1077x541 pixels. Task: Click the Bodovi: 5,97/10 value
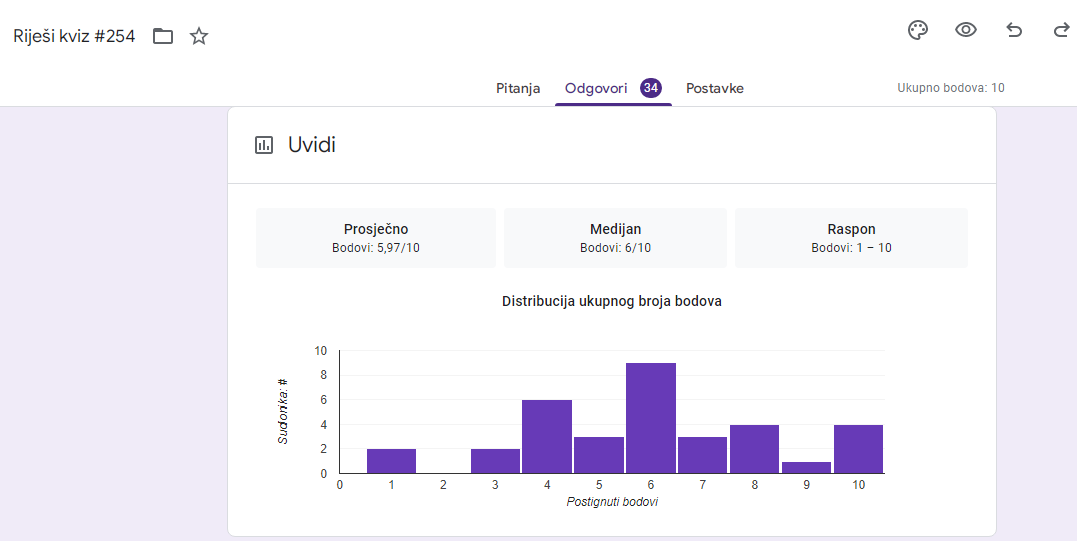(376, 248)
